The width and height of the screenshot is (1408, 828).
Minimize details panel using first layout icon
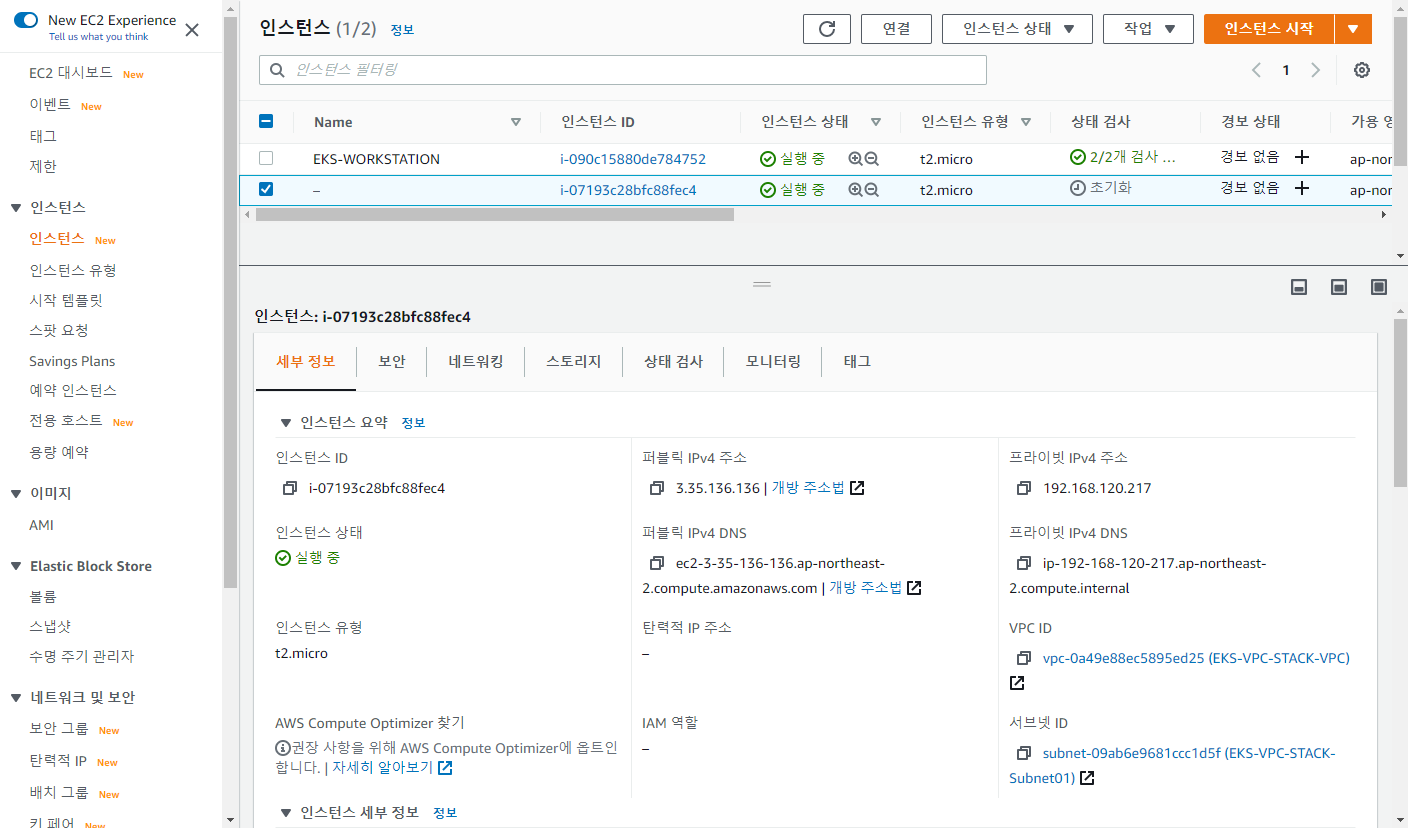click(x=1299, y=287)
